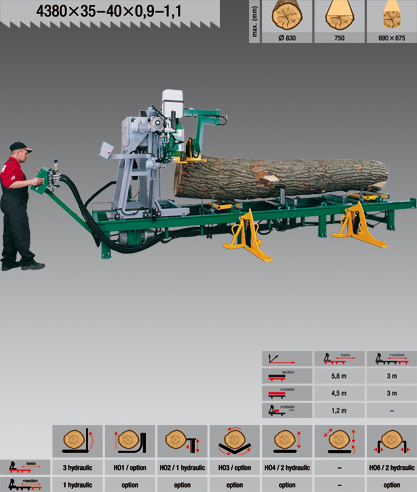Click the HO4 log leveling icon
Image resolution: width=417 pixels, height=492 pixels.
(x=287, y=441)
